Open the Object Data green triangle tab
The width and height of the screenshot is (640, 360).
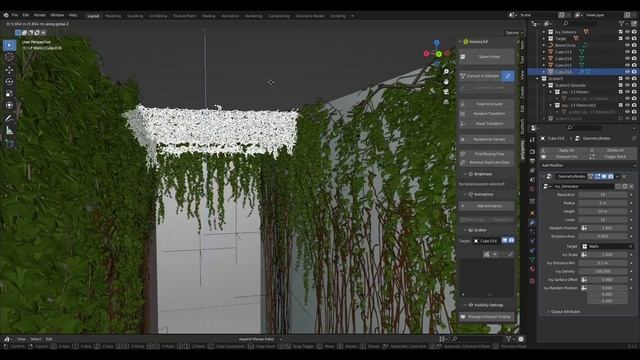pyautogui.click(x=532, y=260)
